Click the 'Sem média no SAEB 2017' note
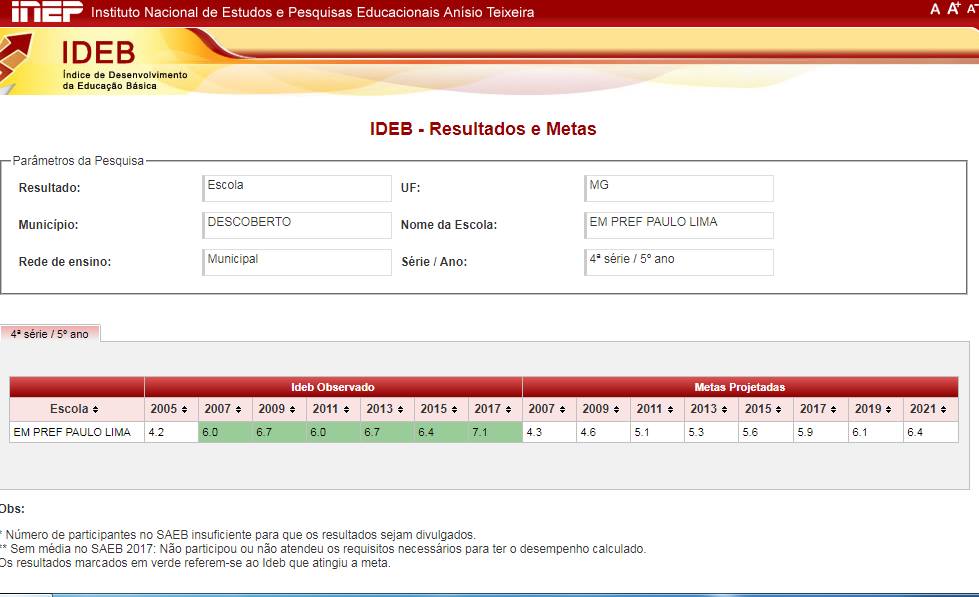The width and height of the screenshot is (979, 597). [323, 549]
